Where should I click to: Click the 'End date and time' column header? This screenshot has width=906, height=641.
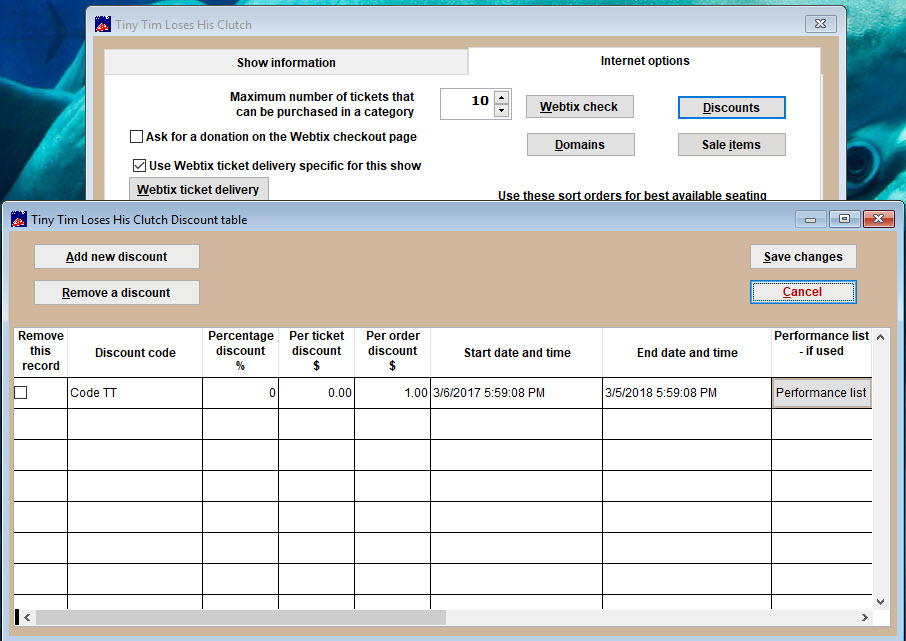[687, 353]
